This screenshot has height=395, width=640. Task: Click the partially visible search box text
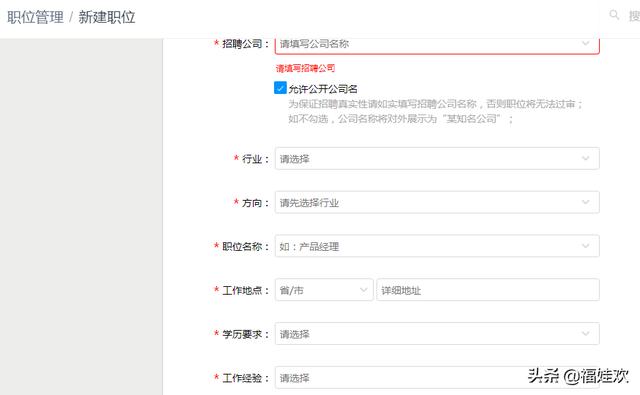tap(634, 16)
